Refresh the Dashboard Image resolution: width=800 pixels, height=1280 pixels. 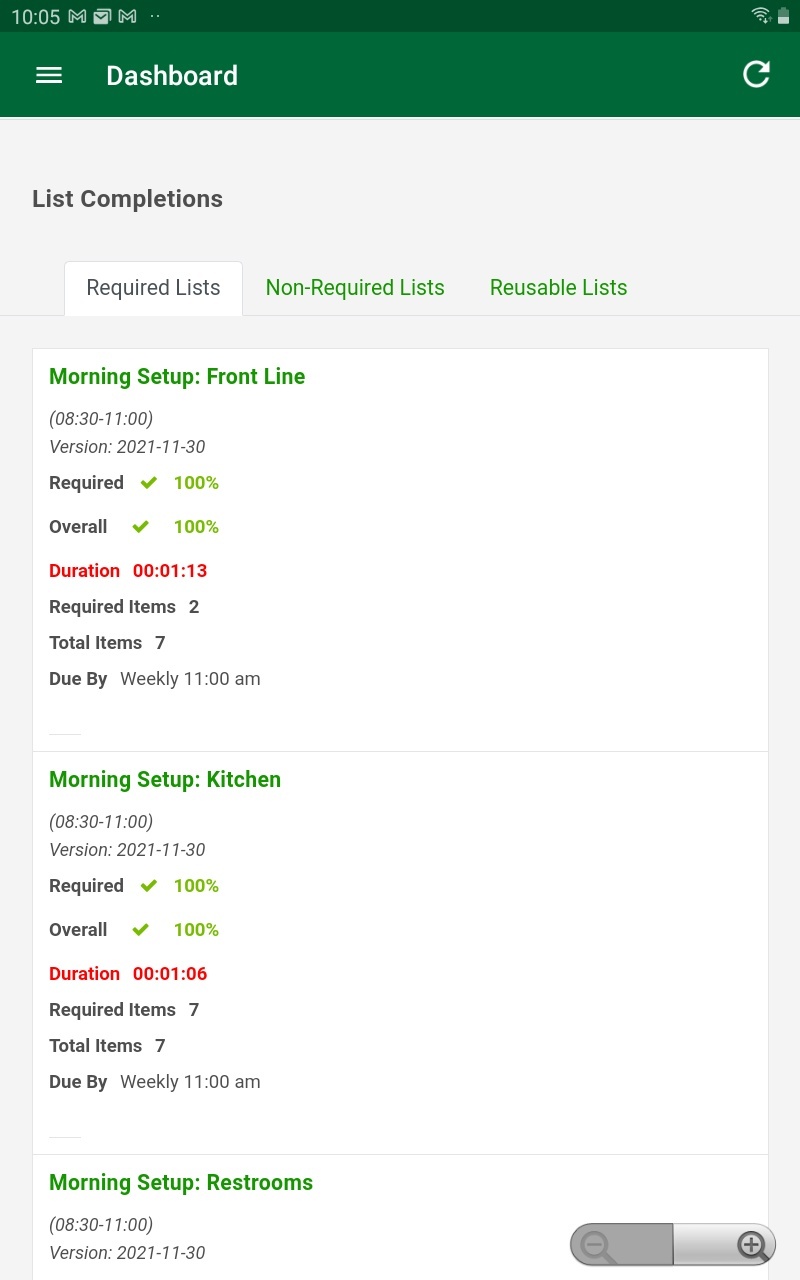[x=756, y=74]
